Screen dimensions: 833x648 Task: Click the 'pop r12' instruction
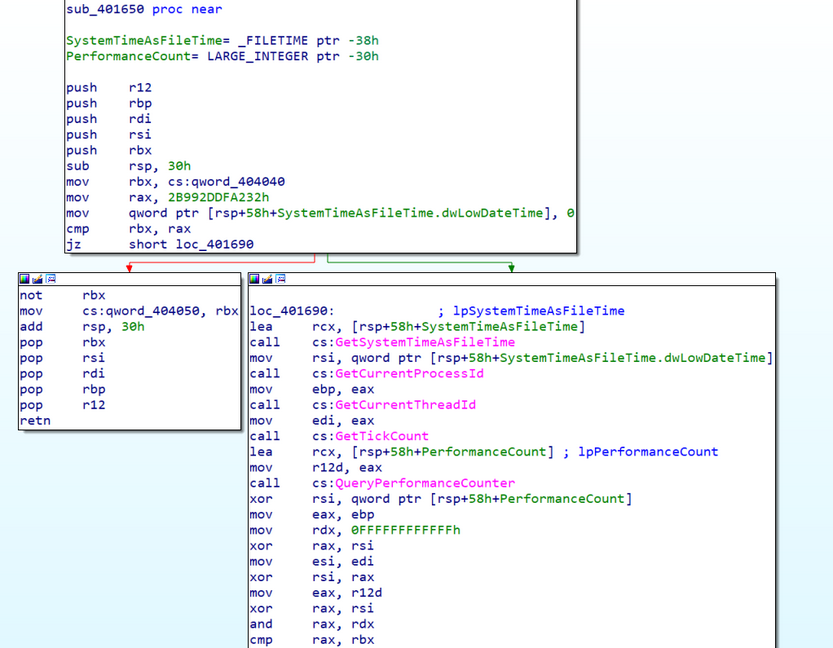pyautogui.click(x=63, y=405)
